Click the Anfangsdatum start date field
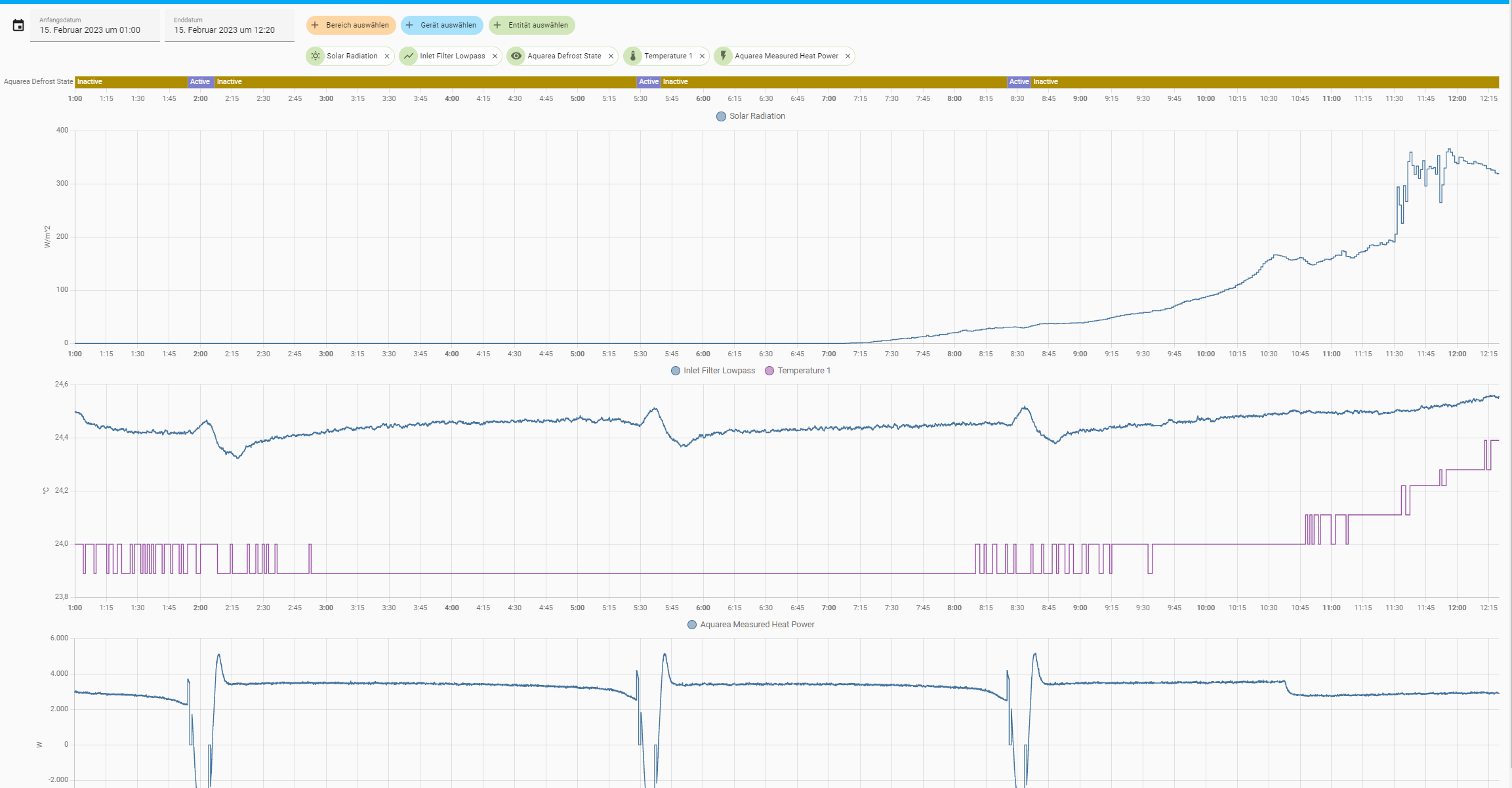The height and width of the screenshot is (788, 1512). (x=95, y=26)
